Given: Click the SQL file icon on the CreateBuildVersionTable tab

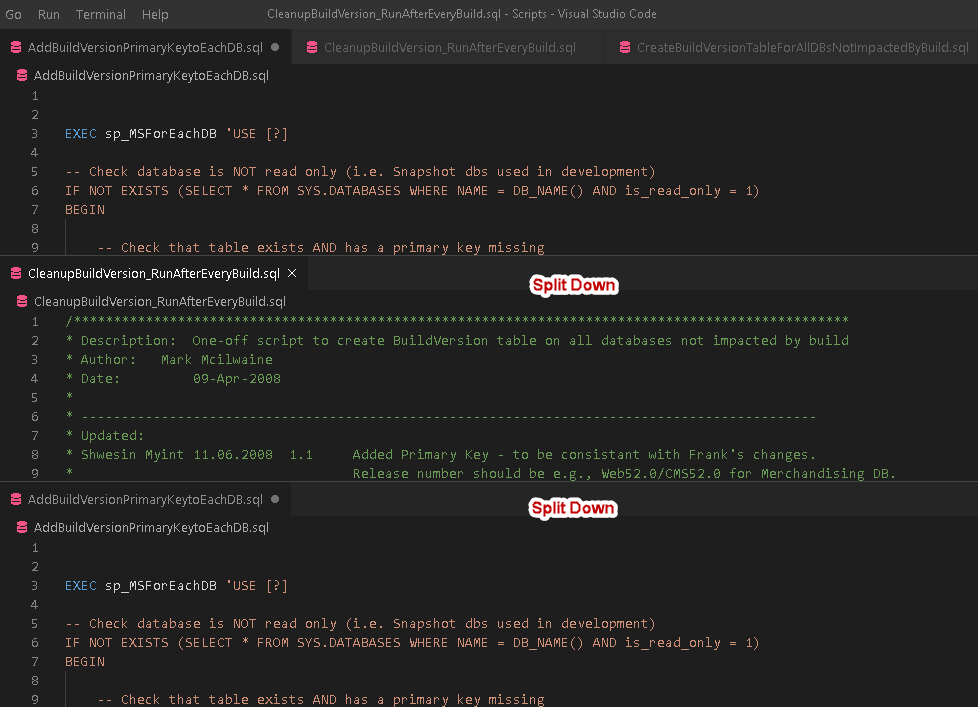Looking at the screenshot, I should click(x=625, y=48).
